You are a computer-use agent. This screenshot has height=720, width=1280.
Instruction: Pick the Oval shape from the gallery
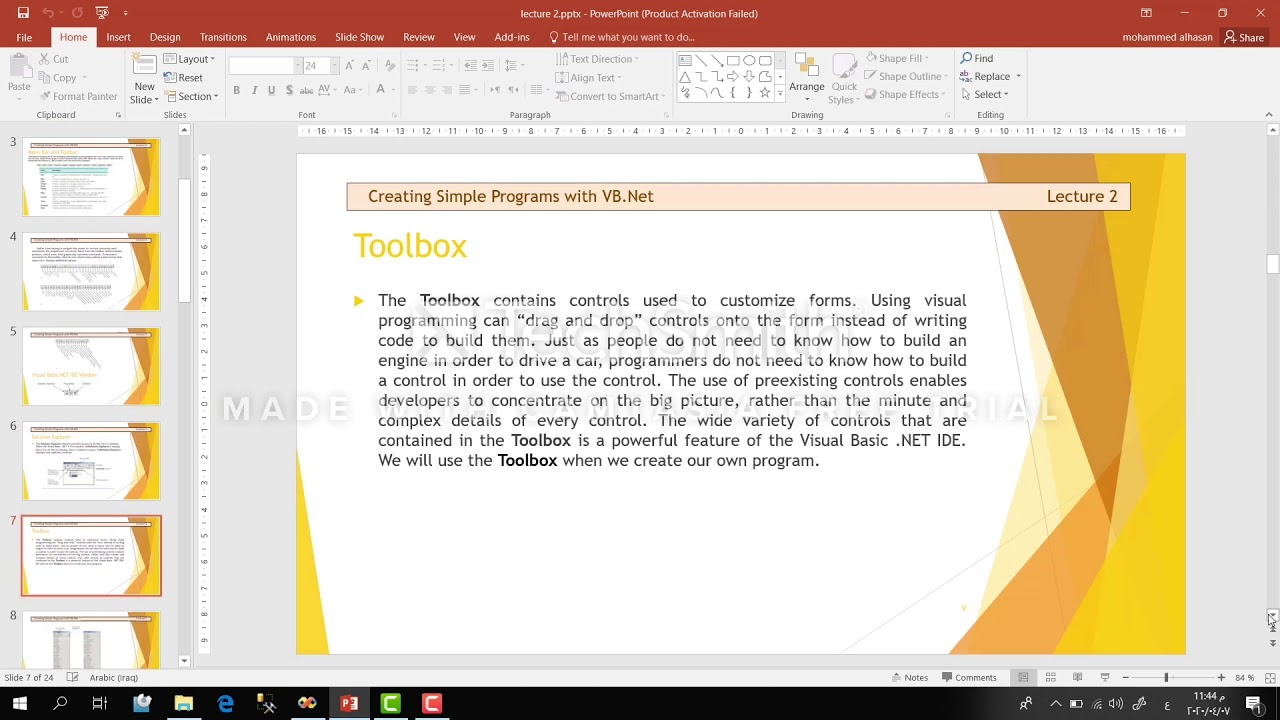(x=749, y=60)
